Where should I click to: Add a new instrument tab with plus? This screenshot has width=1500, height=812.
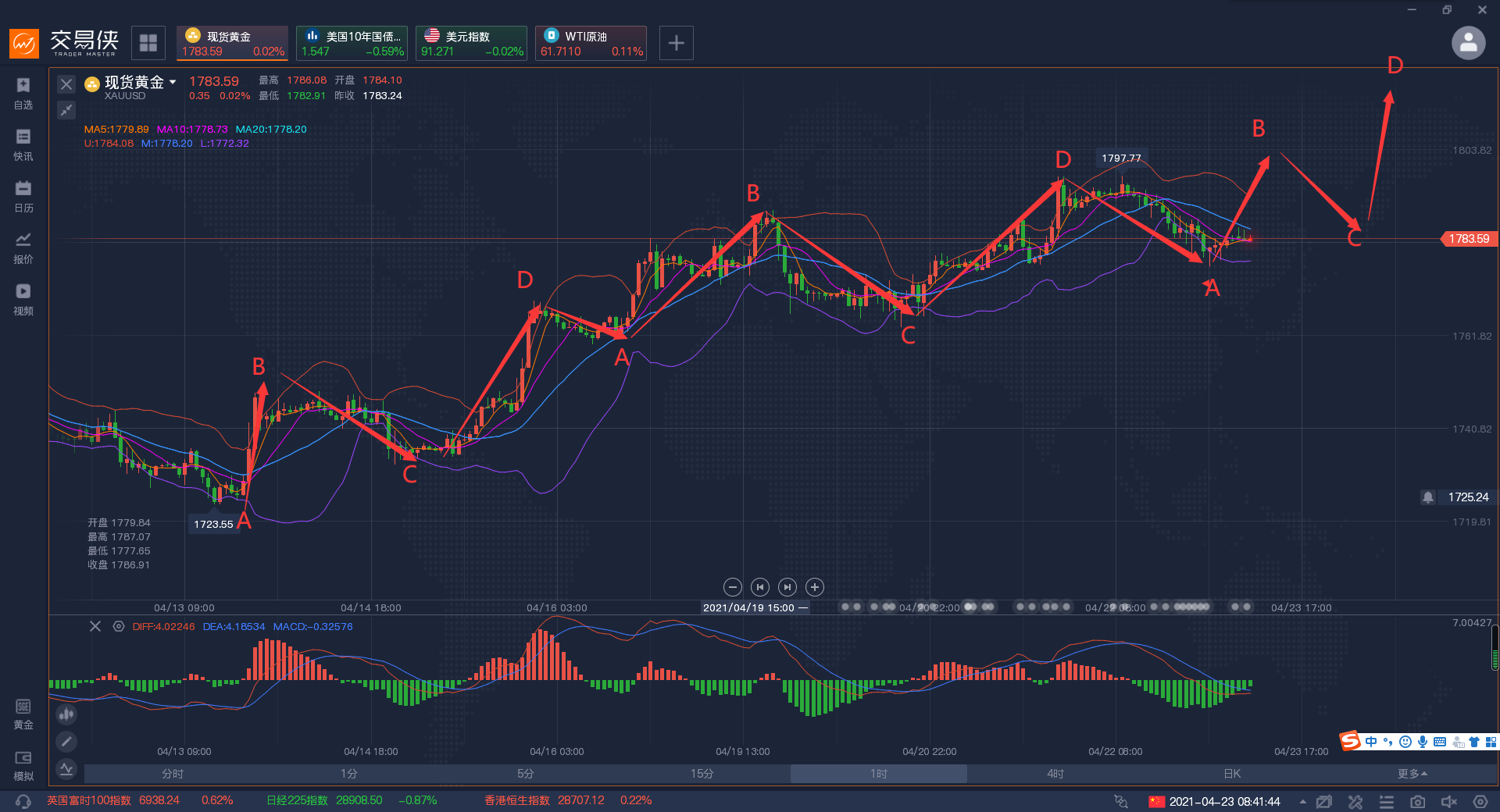click(677, 43)
